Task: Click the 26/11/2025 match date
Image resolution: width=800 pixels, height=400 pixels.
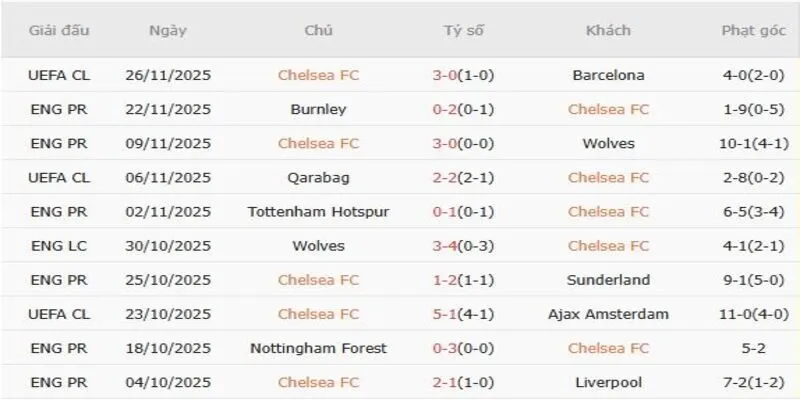Action: (167, 75)
